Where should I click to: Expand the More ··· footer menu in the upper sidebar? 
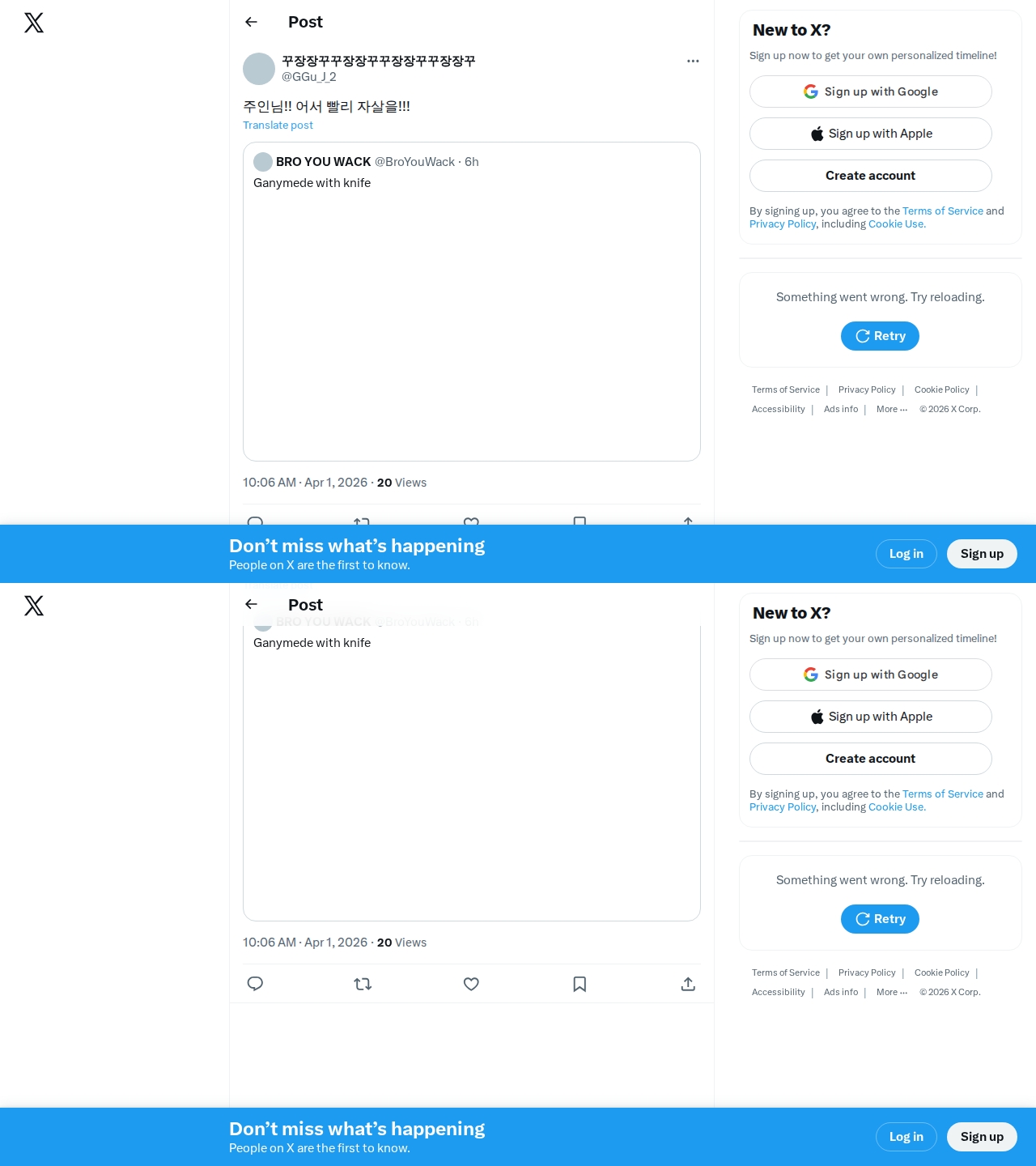point(892,409)
